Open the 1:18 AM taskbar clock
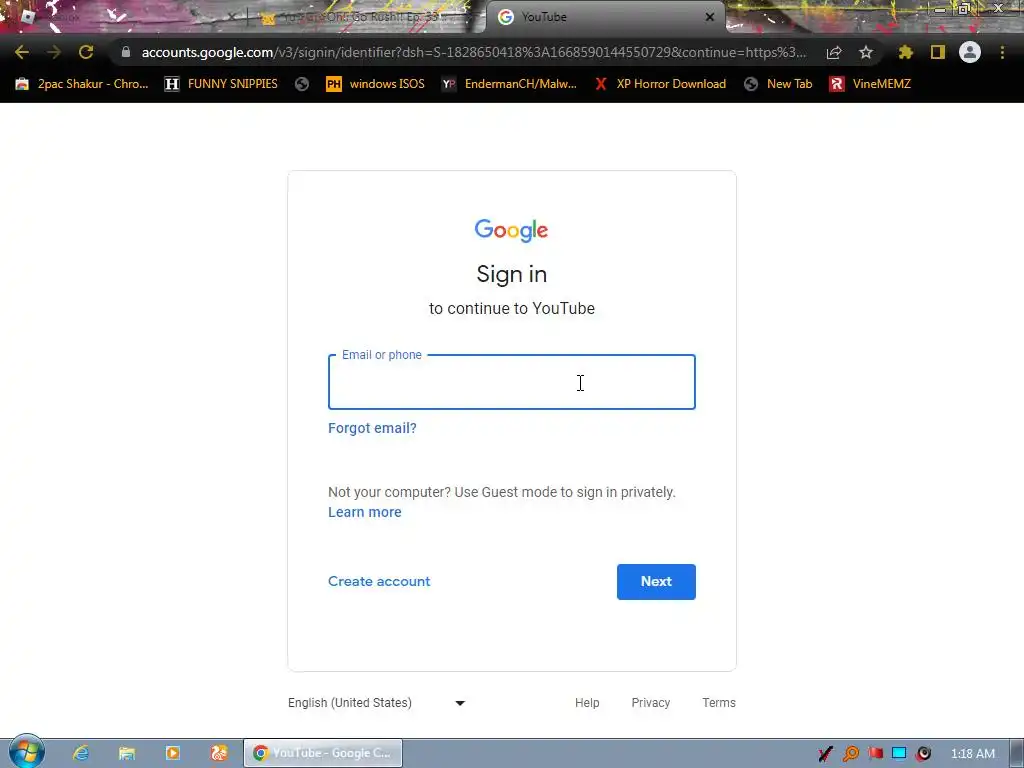The height and width of the screenshot is (768, 1024). click(x=973, y=754)
